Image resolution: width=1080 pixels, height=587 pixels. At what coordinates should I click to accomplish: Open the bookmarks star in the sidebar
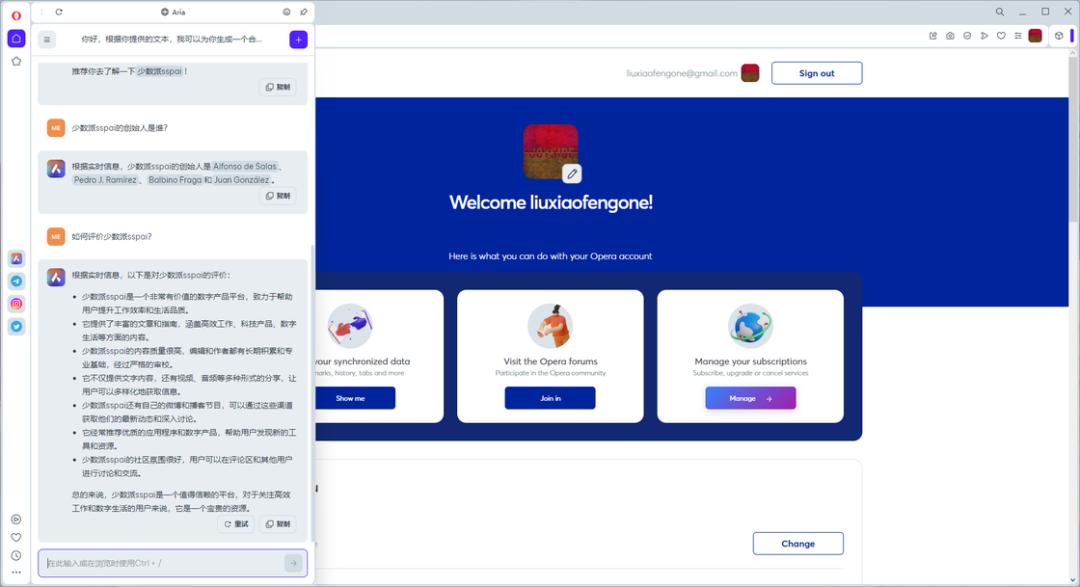point(17,61)
